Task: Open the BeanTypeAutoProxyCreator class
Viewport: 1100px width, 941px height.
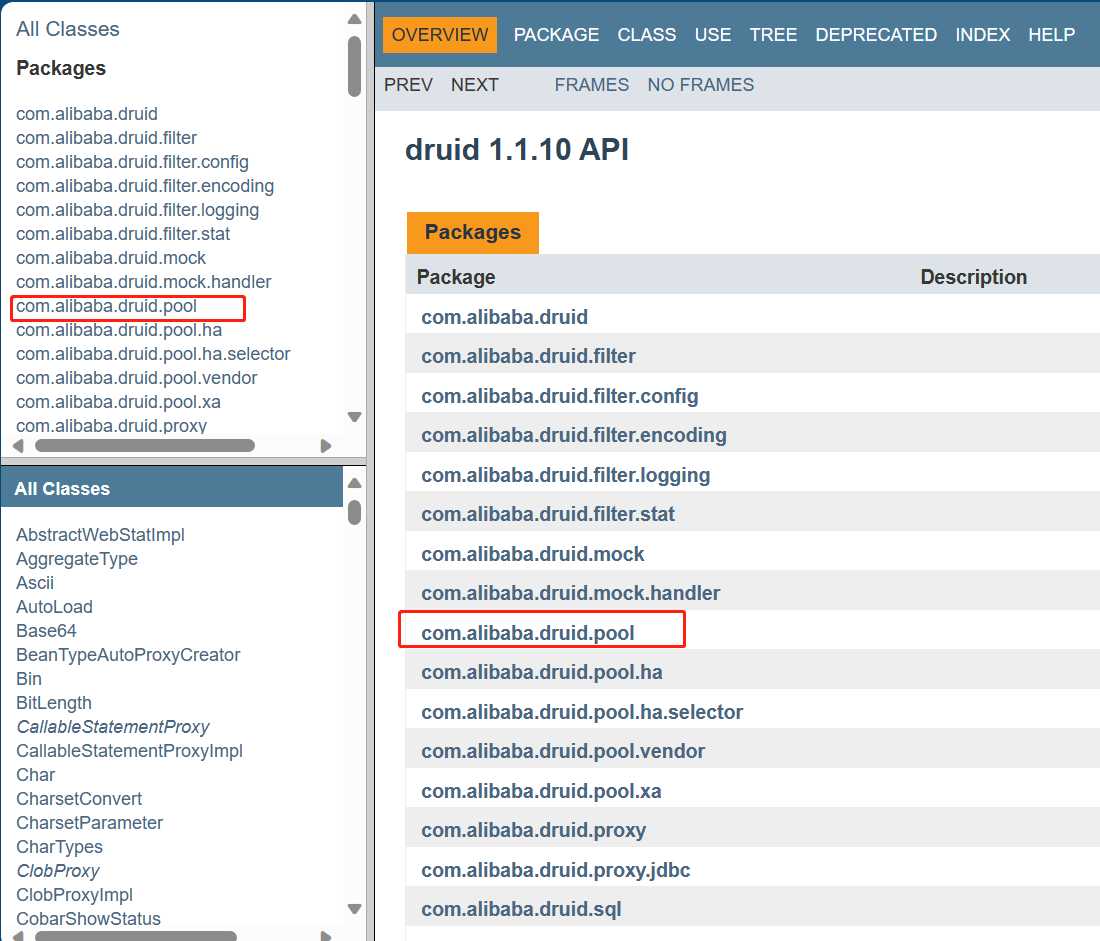Action: (x=128, y=655)
